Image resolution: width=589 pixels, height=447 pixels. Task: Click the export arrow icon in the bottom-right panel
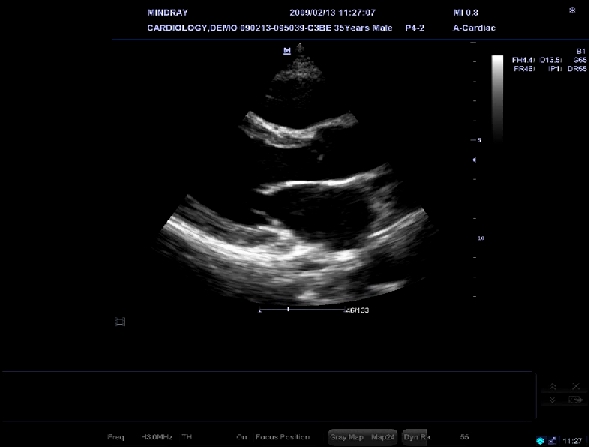575,400
